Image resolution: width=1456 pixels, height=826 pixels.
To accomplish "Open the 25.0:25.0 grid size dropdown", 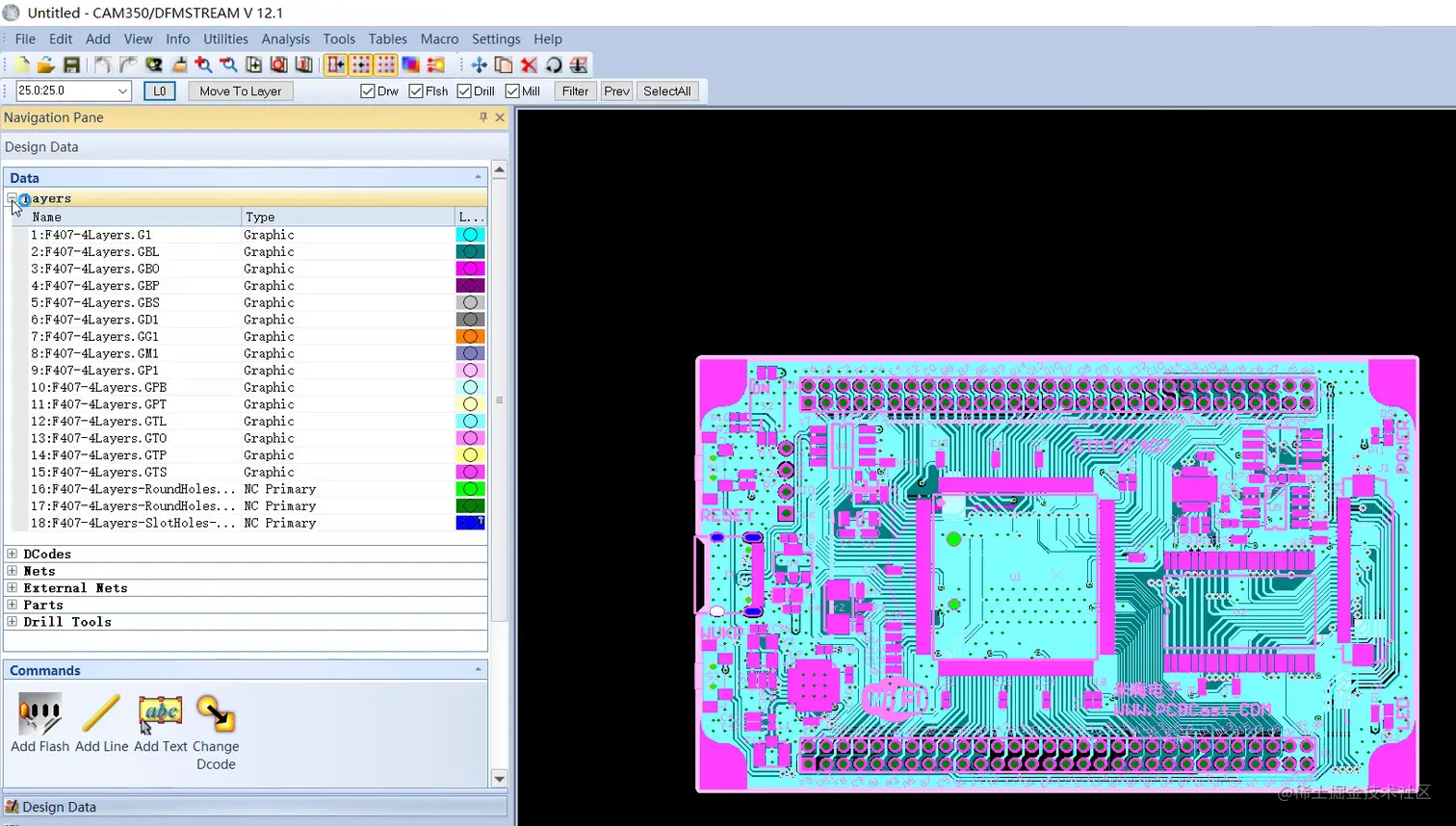I will [x=123, y=91].
